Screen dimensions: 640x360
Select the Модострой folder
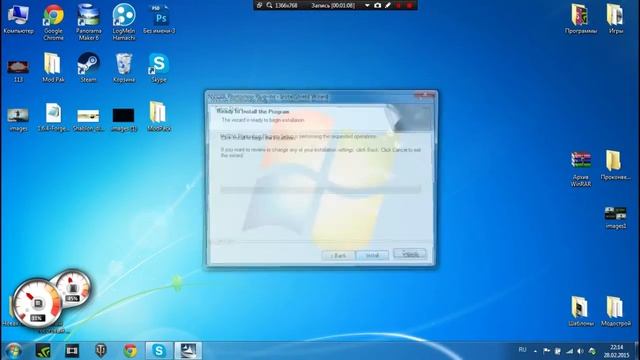(x=616, y=311)
